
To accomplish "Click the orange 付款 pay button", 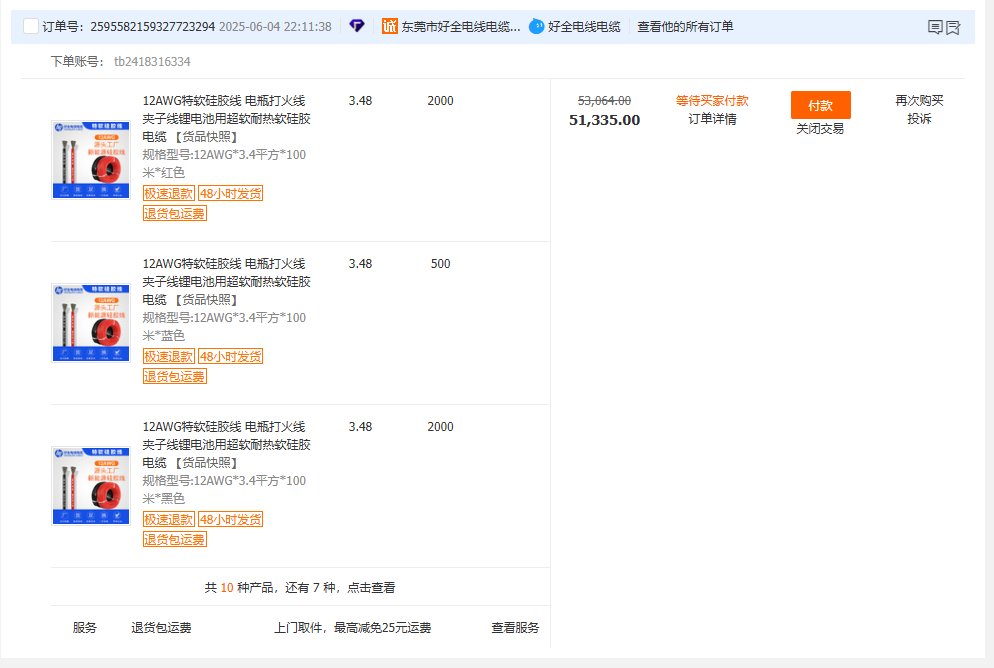I will coord(820,105).
